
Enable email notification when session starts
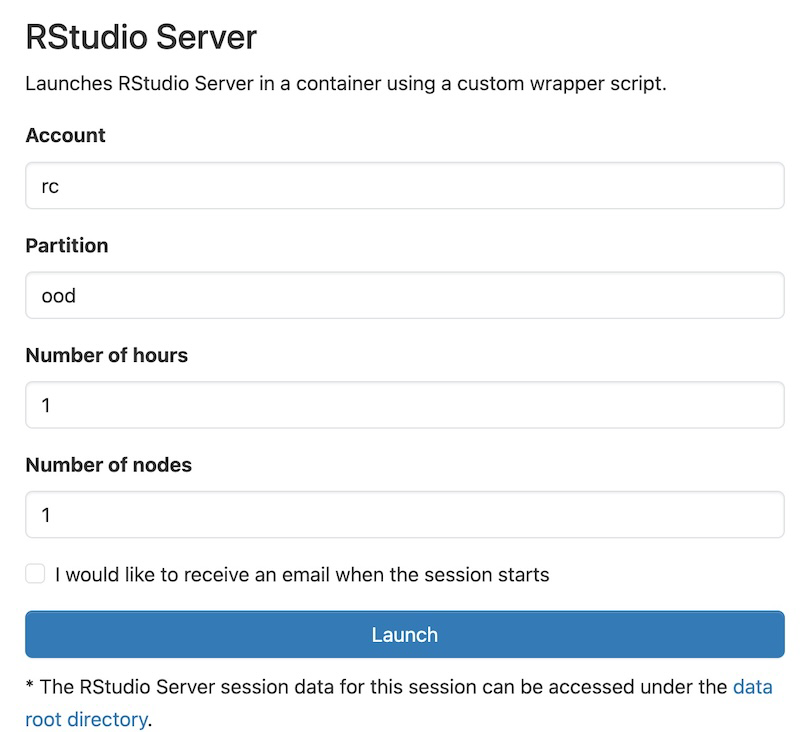click(35, 573)
